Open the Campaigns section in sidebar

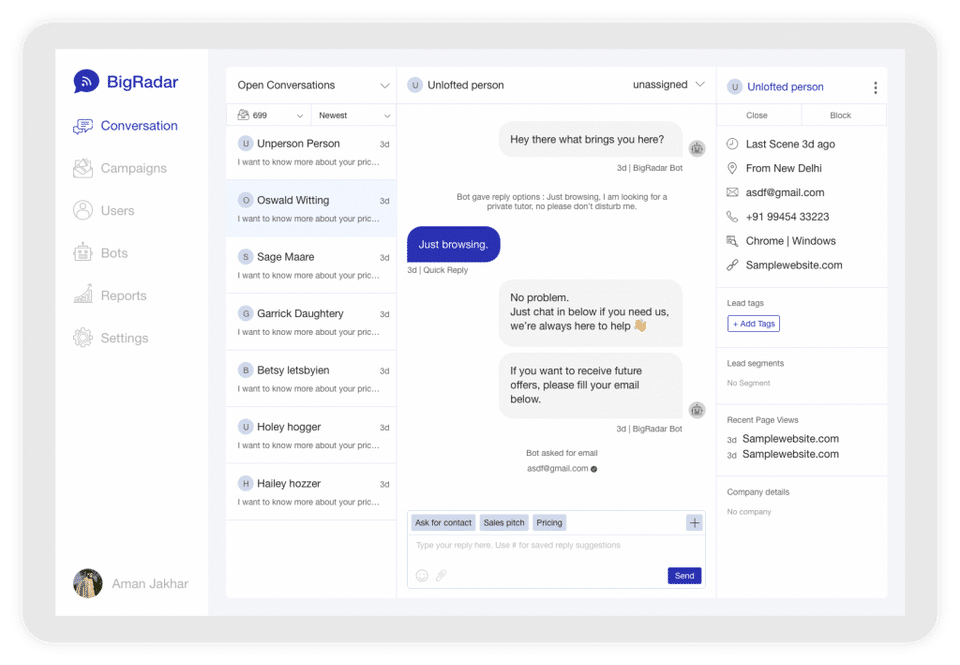(x=120, y=168)
